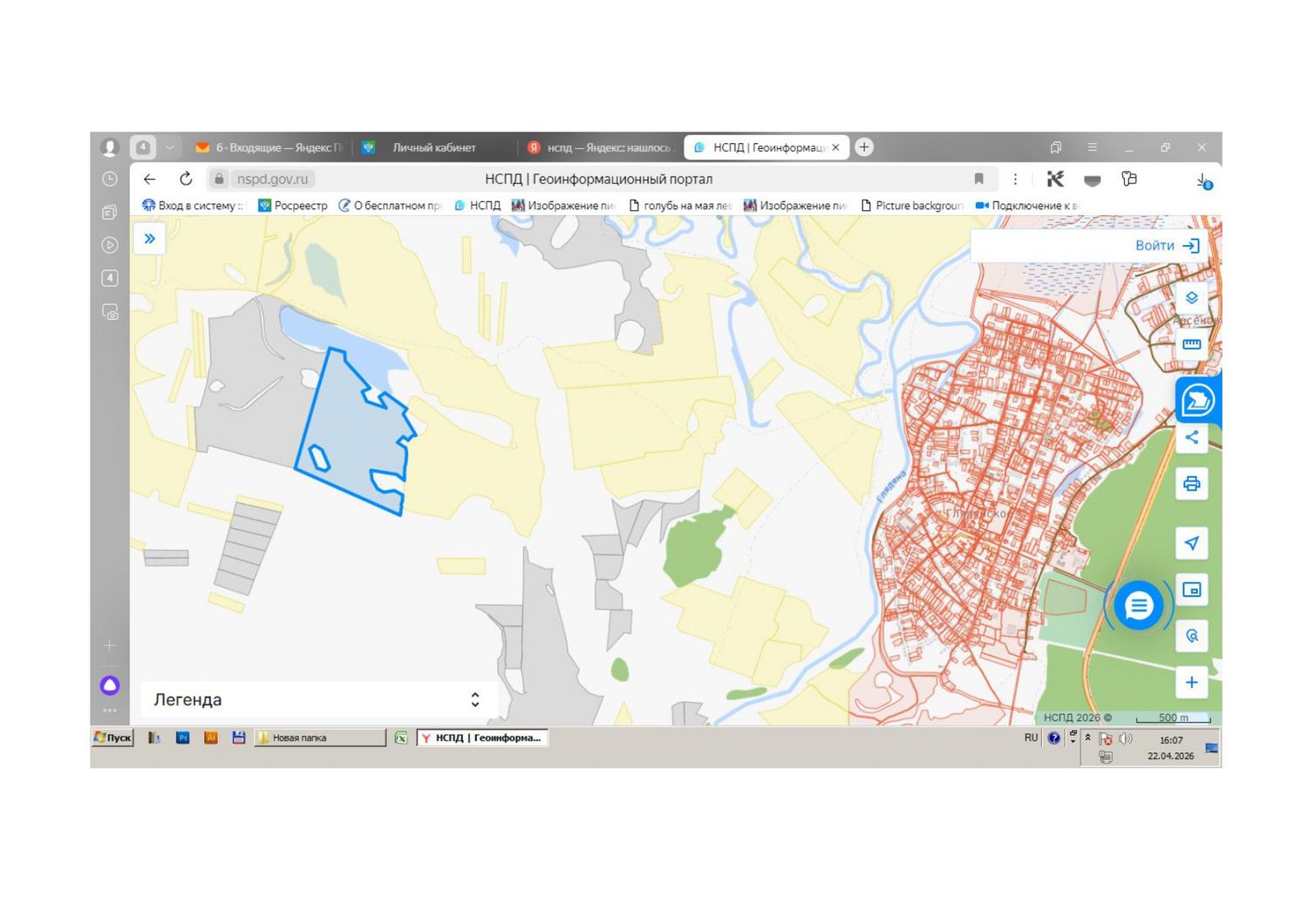Open the О бесплатном bookmark
1308x924 pixels.
click(x=391, y=206)
